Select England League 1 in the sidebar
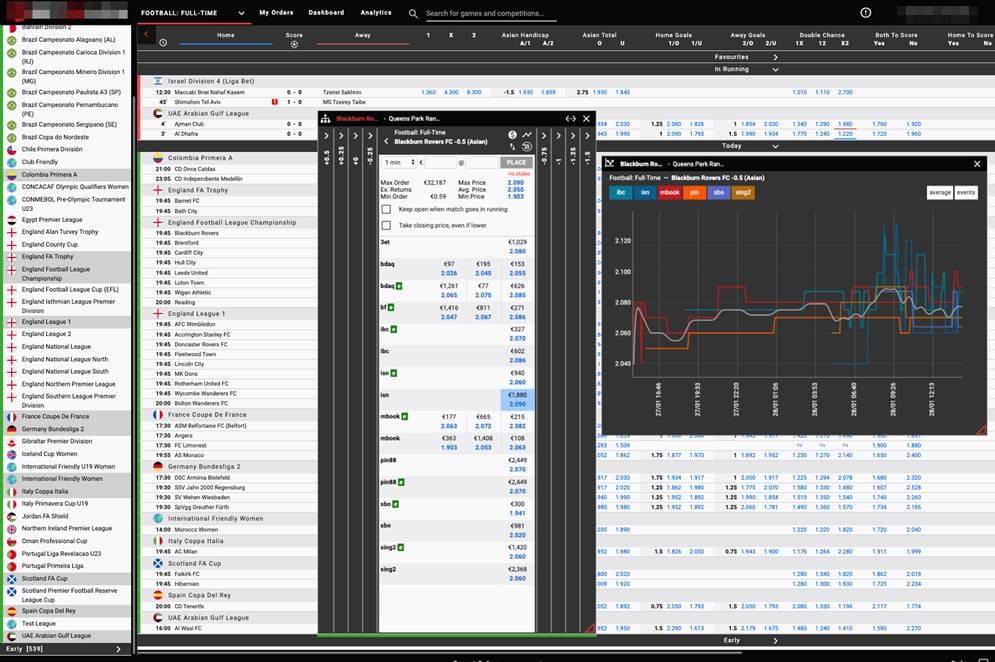The width and height of the screenshot is (995, 662). (x=46, y=322)
